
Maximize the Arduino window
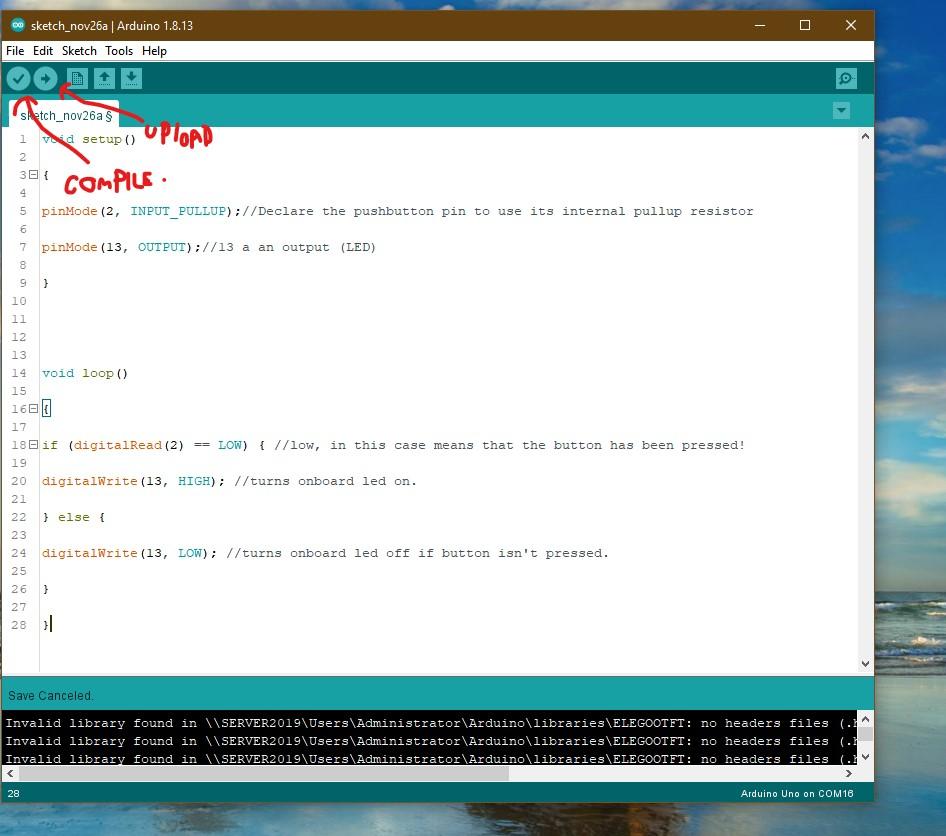805,25
